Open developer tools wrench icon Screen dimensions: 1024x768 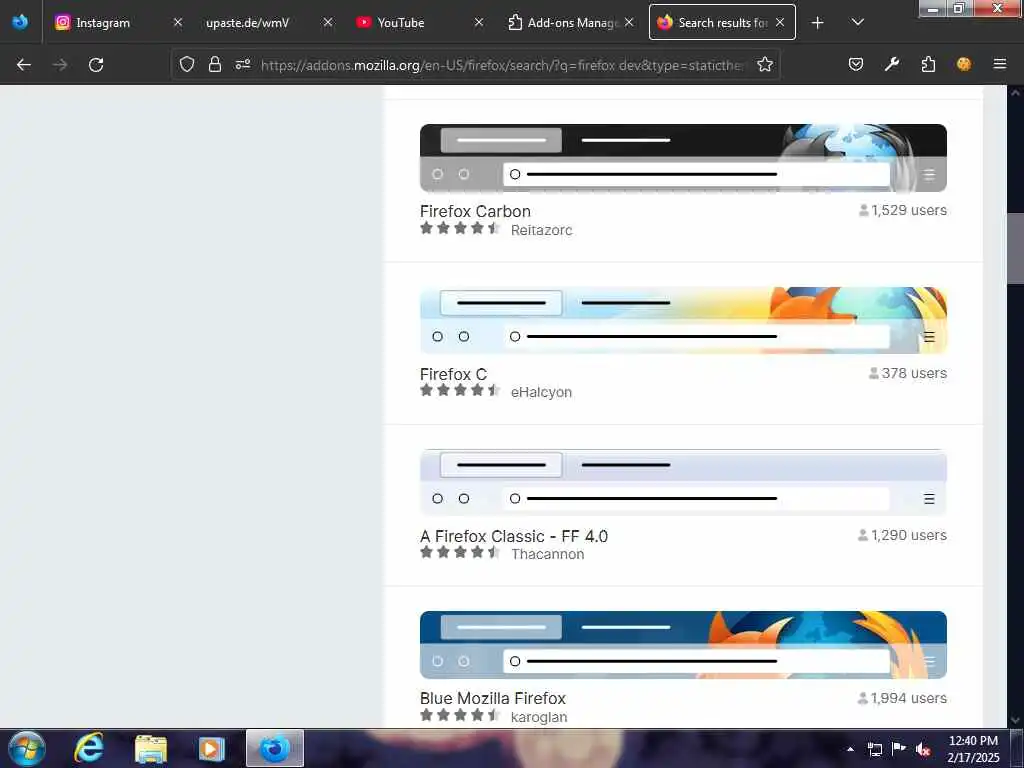tap(891, 64)
